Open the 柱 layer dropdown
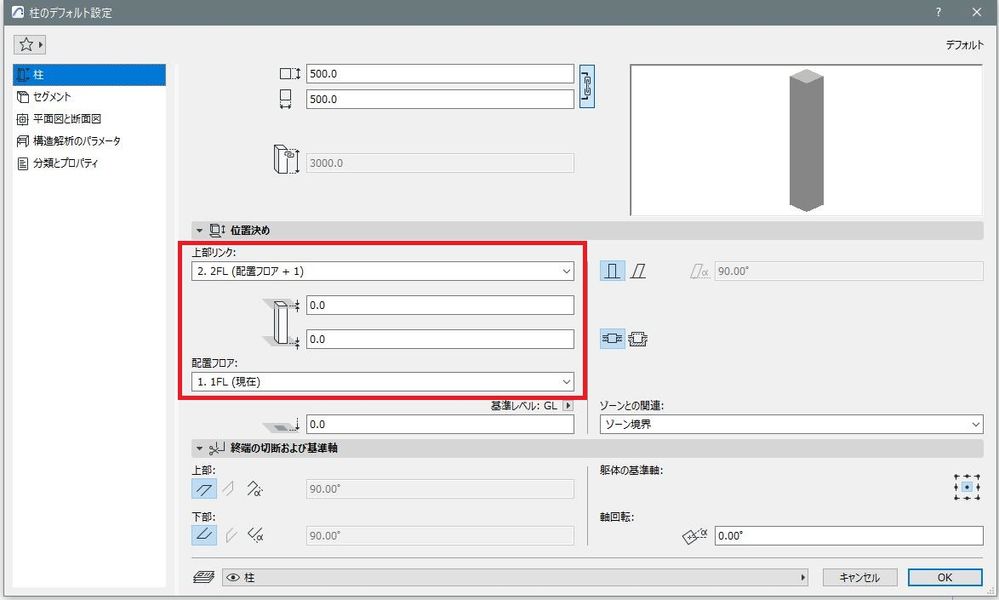The height and width of the screenshot is (600, 999). coord(515,578)
